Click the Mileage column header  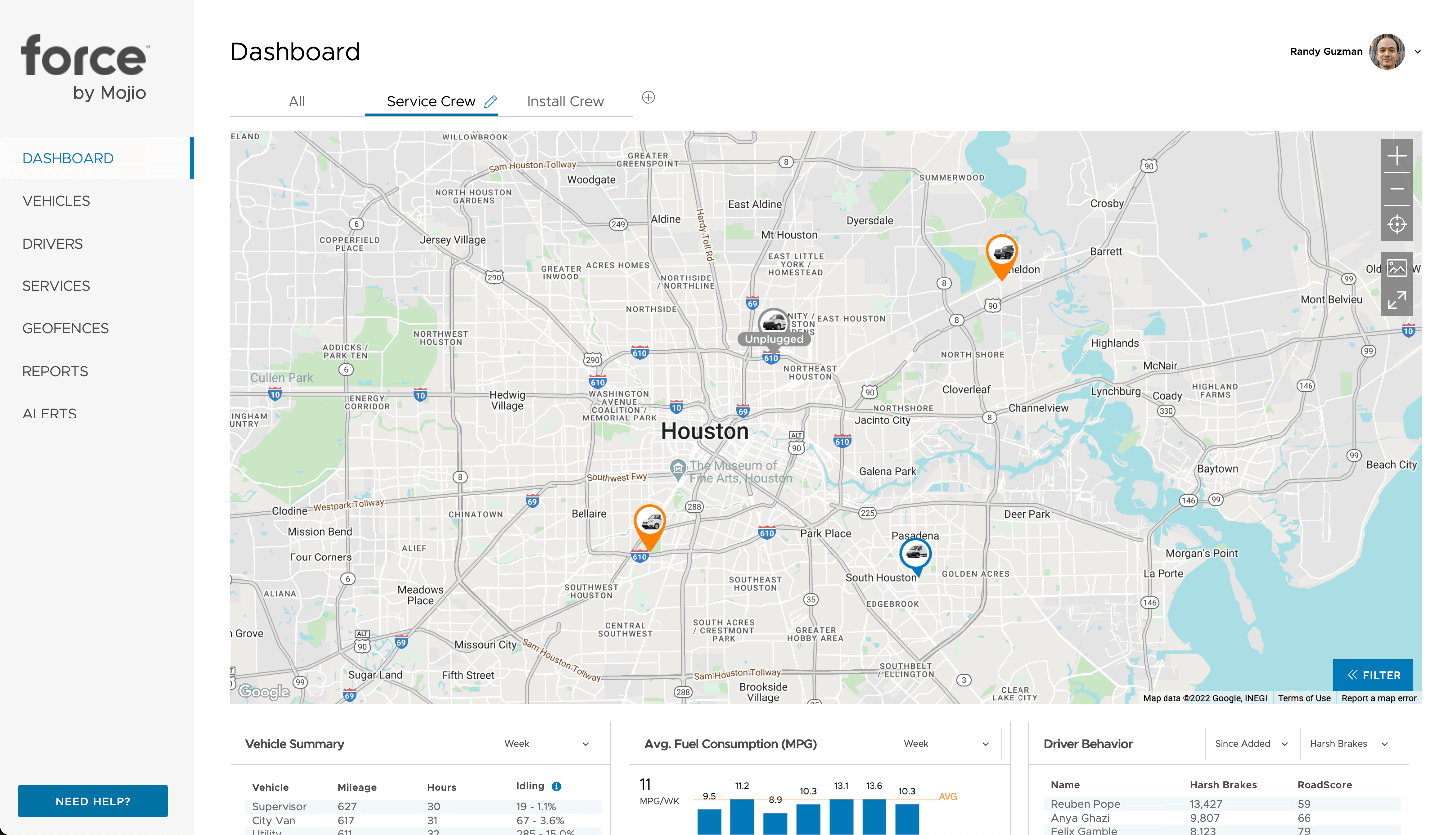pyautogui.click(x=357, y=787)
